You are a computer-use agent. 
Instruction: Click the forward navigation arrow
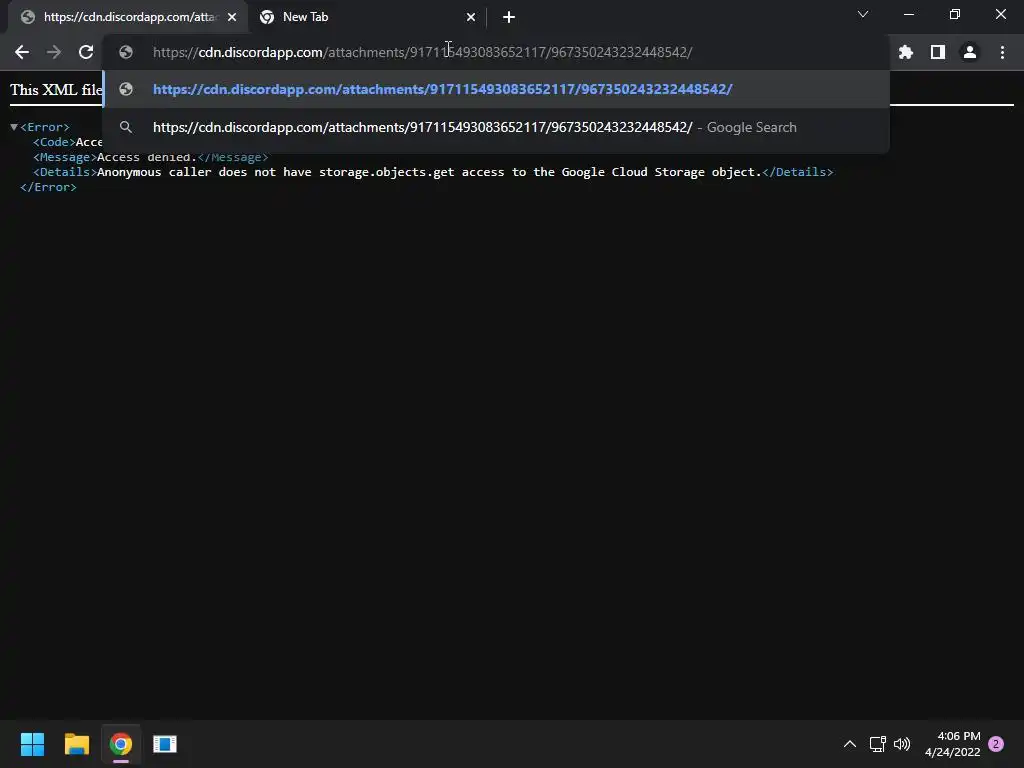point(54,52)
